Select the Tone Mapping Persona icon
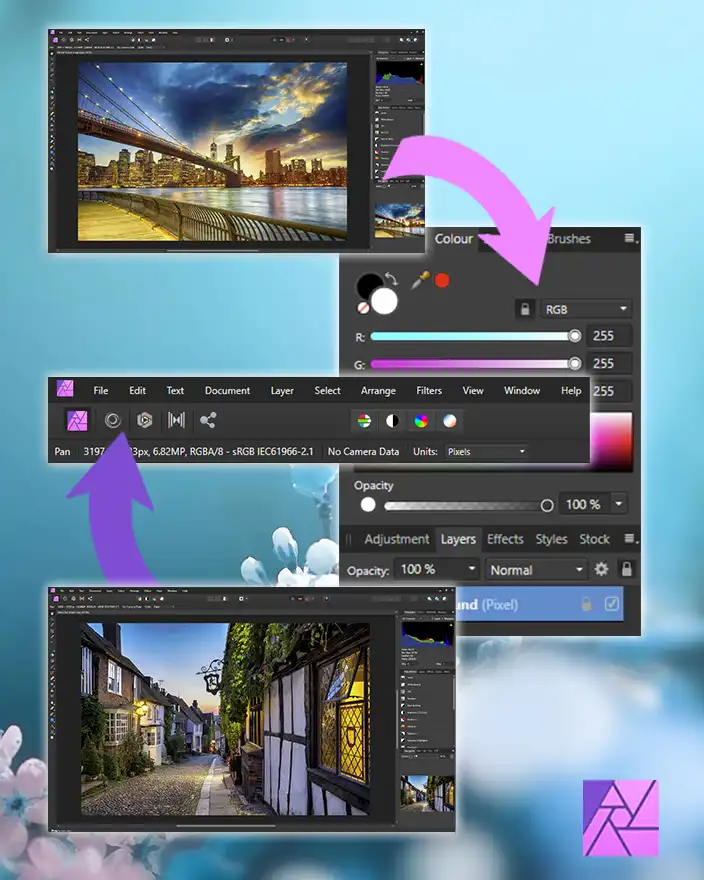Viewport: 704px width, 880px height. pyautogui.click(x=176, y=421)
